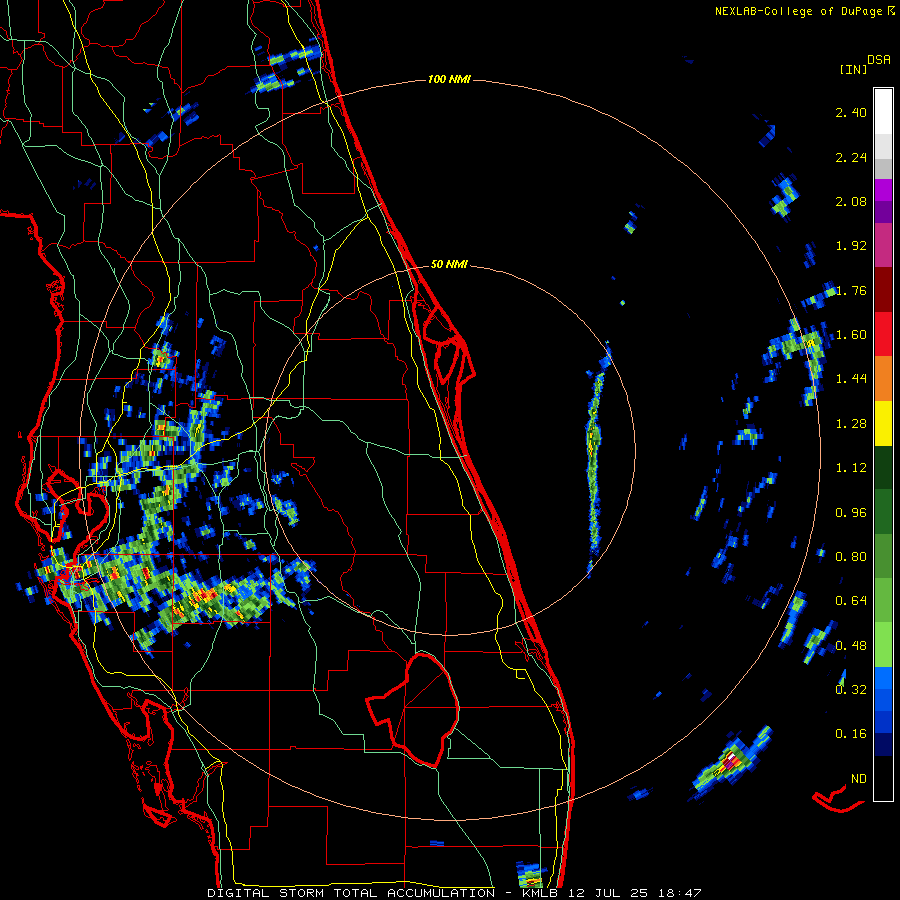Select the 0.64 legend value

pos(851,601)
